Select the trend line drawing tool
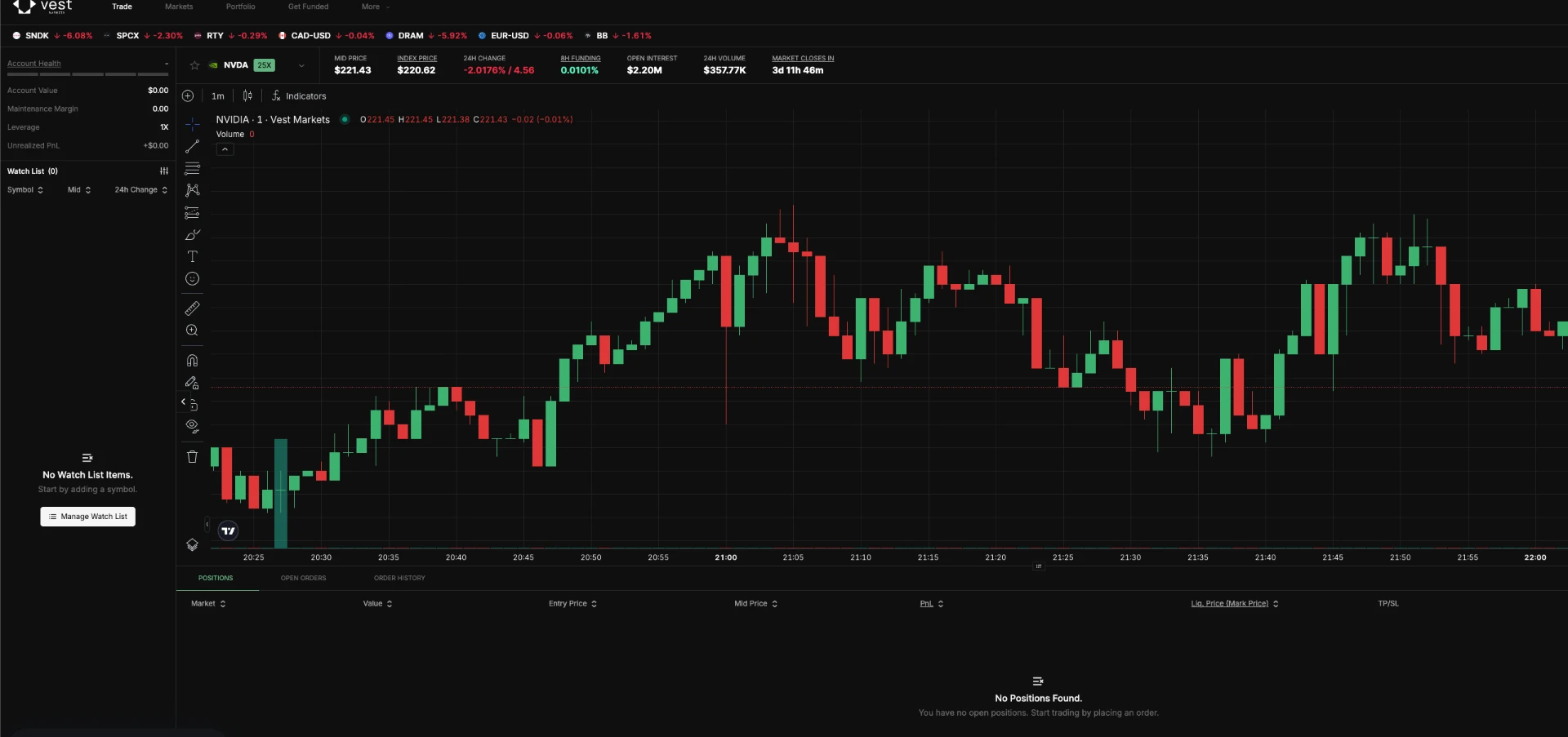Image resolution: width=1568 pixels, height=737 pixels. pos(193,146)
